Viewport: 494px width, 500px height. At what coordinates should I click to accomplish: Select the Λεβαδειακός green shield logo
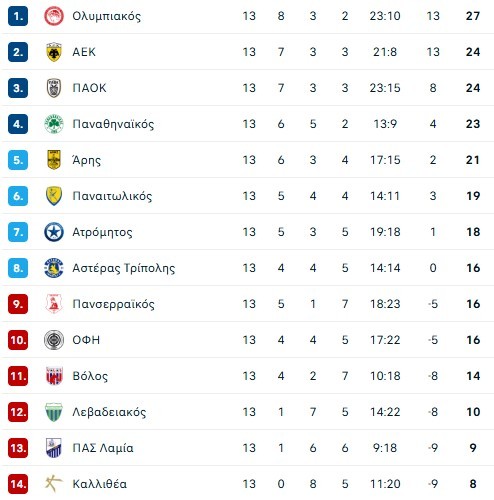tap(54, 412)
